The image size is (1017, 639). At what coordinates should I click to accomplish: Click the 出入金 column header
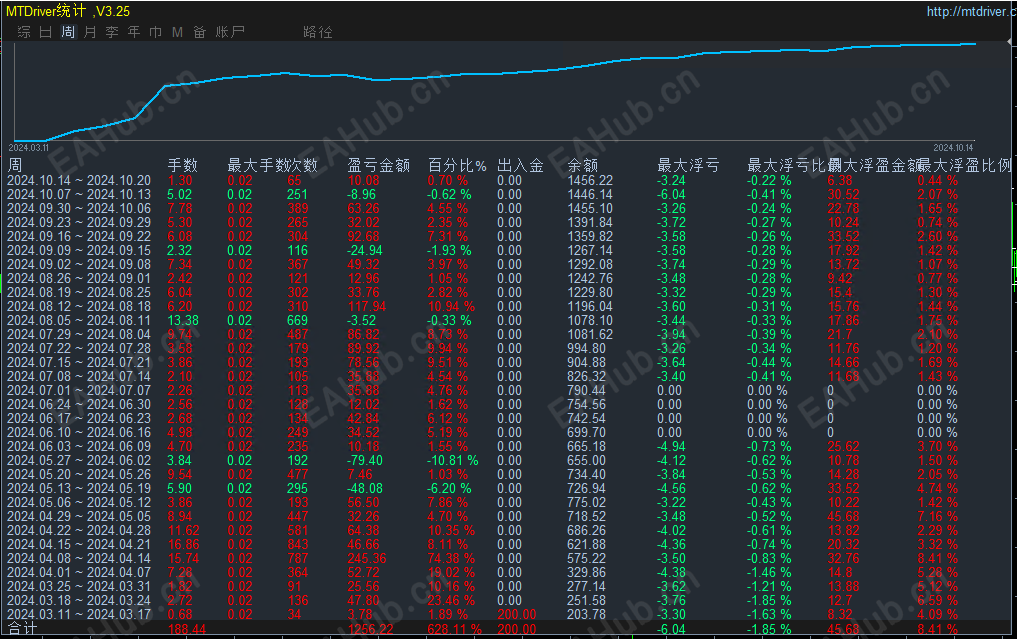(x=520, y=165)
